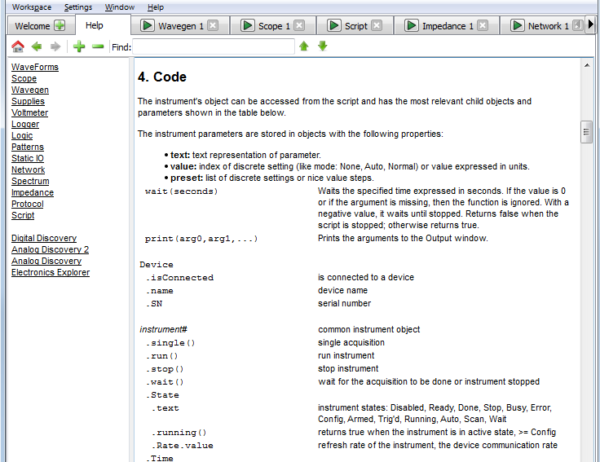Open the Protocol help link
The width and height of the screenshot is (600, 462).
27,204
